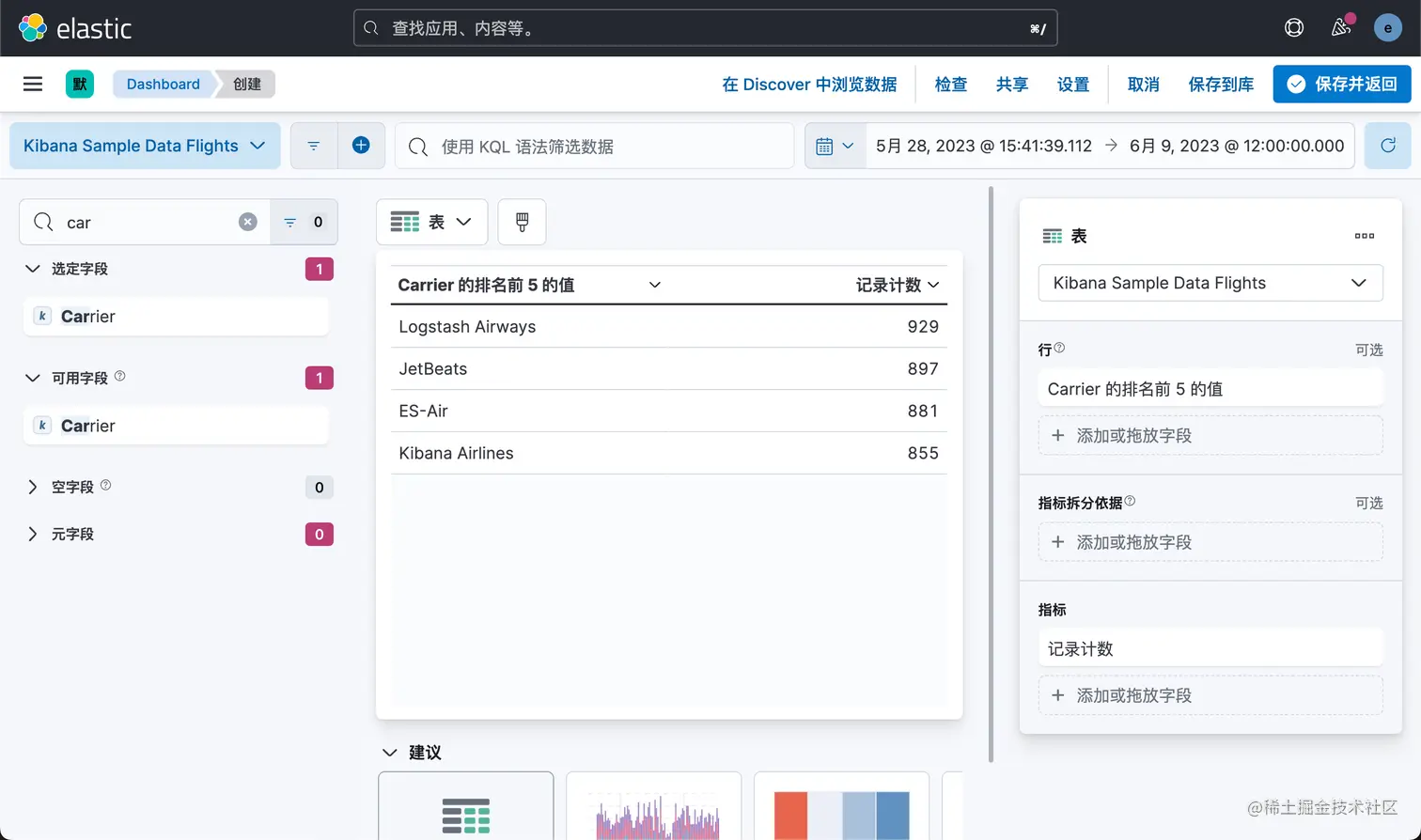The image size is (1421, 840).
Task: Open the 检查 inspector
Action: click(x=951, y=85)
